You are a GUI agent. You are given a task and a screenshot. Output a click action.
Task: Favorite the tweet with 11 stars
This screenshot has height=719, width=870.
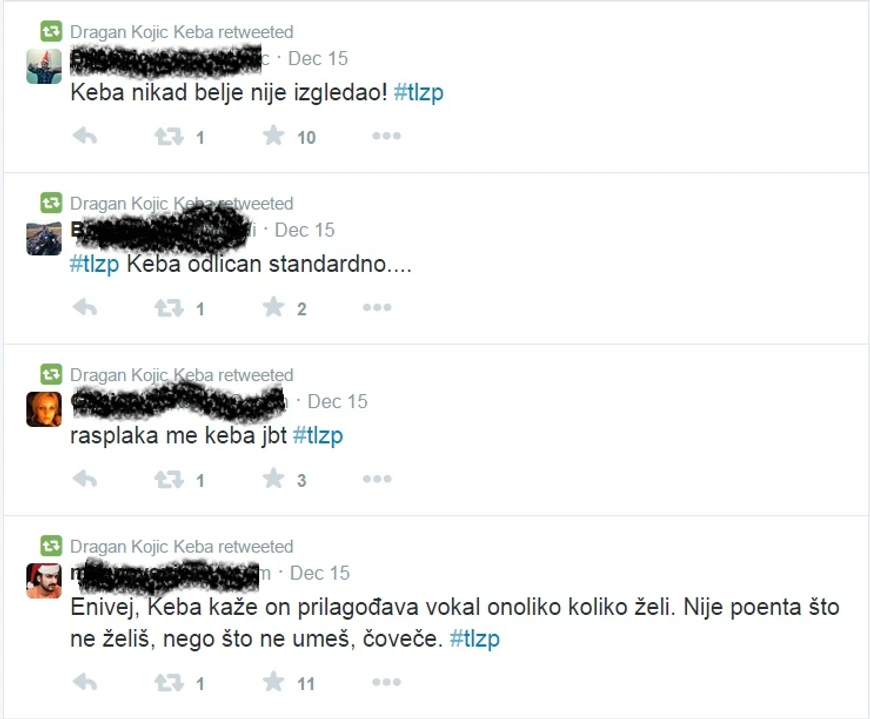click(274, 681)
